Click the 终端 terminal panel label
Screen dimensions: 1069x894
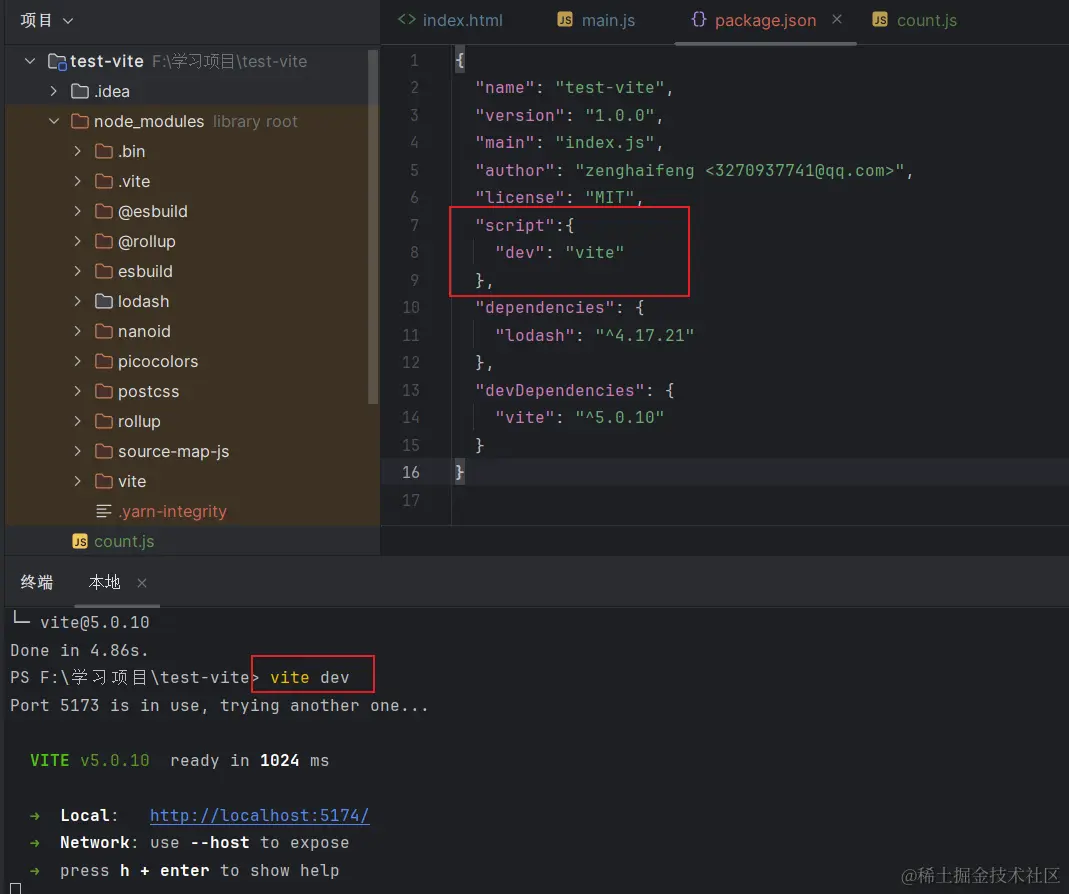click(x=37, y=582)
